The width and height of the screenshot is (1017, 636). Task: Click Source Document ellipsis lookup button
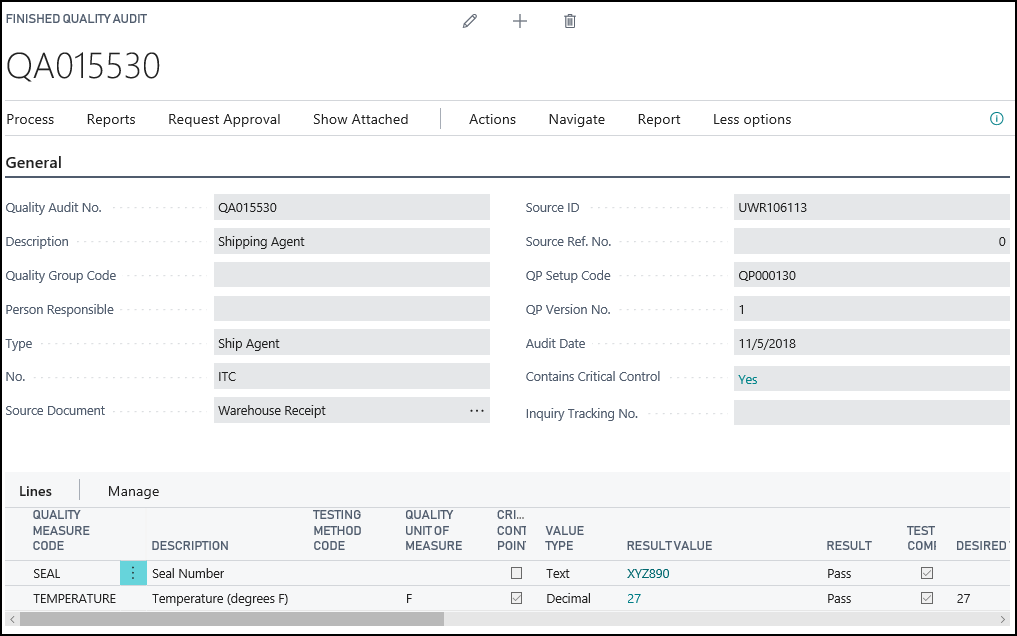[x=477, y=410]
